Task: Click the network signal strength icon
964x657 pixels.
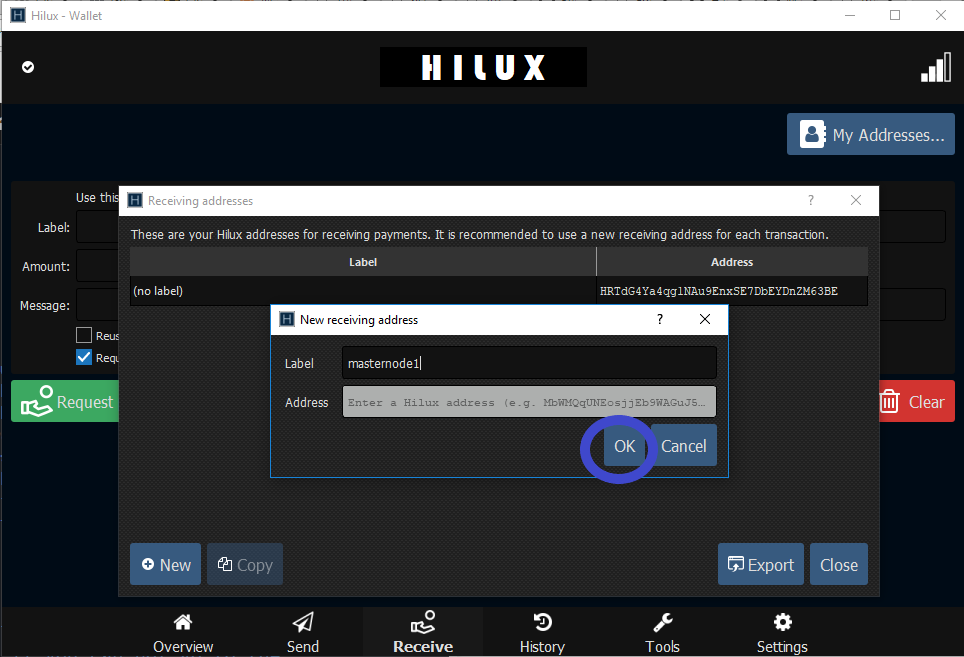Action: [x=936, y=67]
